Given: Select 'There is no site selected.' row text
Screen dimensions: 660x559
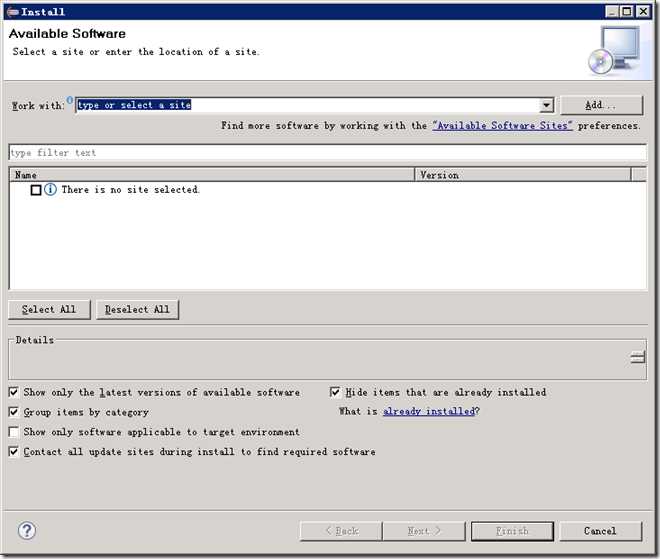Looking at the screenshot, I should point(130,190).
